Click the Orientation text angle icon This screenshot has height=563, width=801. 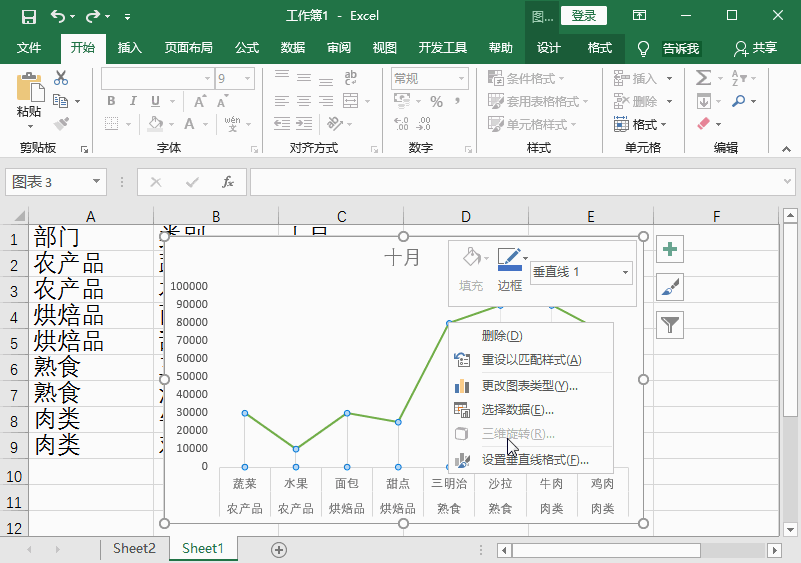pos(335,124)
